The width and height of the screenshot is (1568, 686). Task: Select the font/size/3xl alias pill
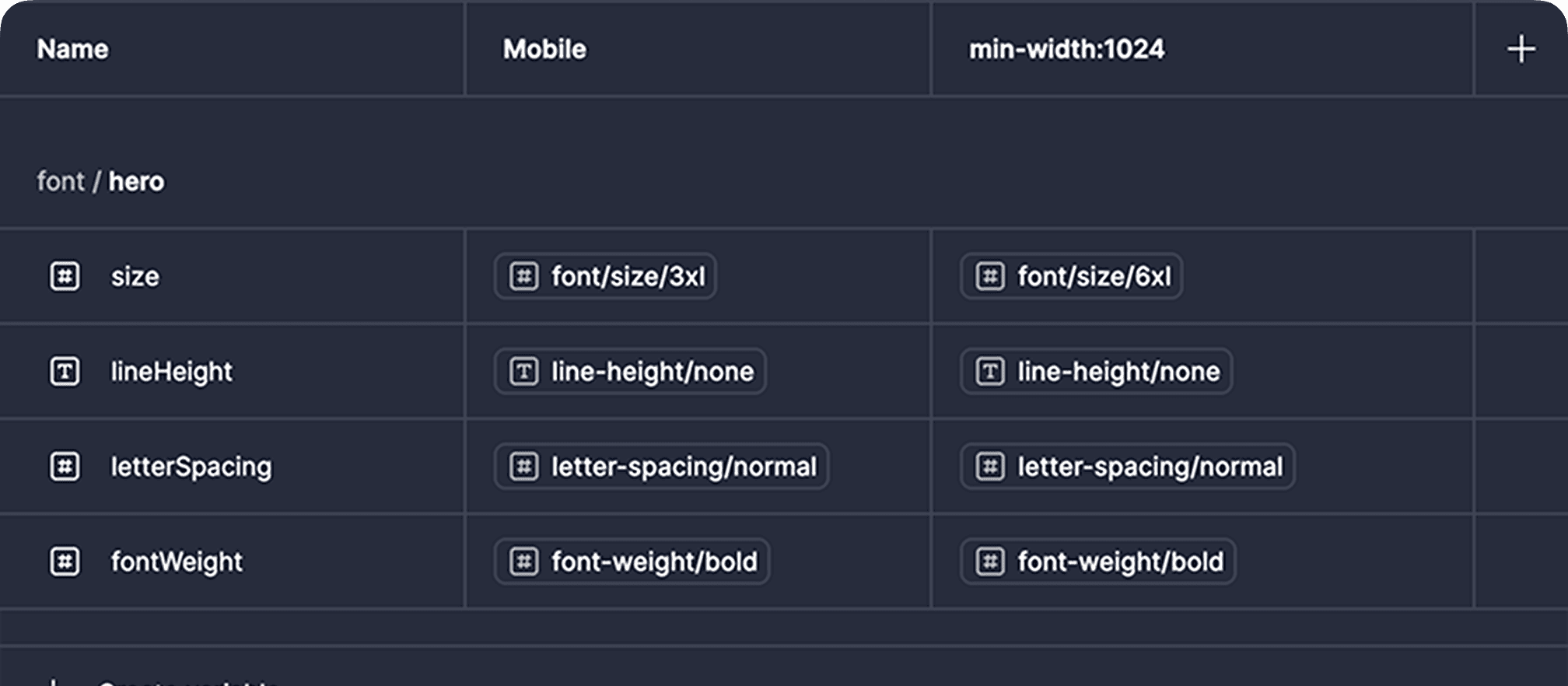[605, 276]
